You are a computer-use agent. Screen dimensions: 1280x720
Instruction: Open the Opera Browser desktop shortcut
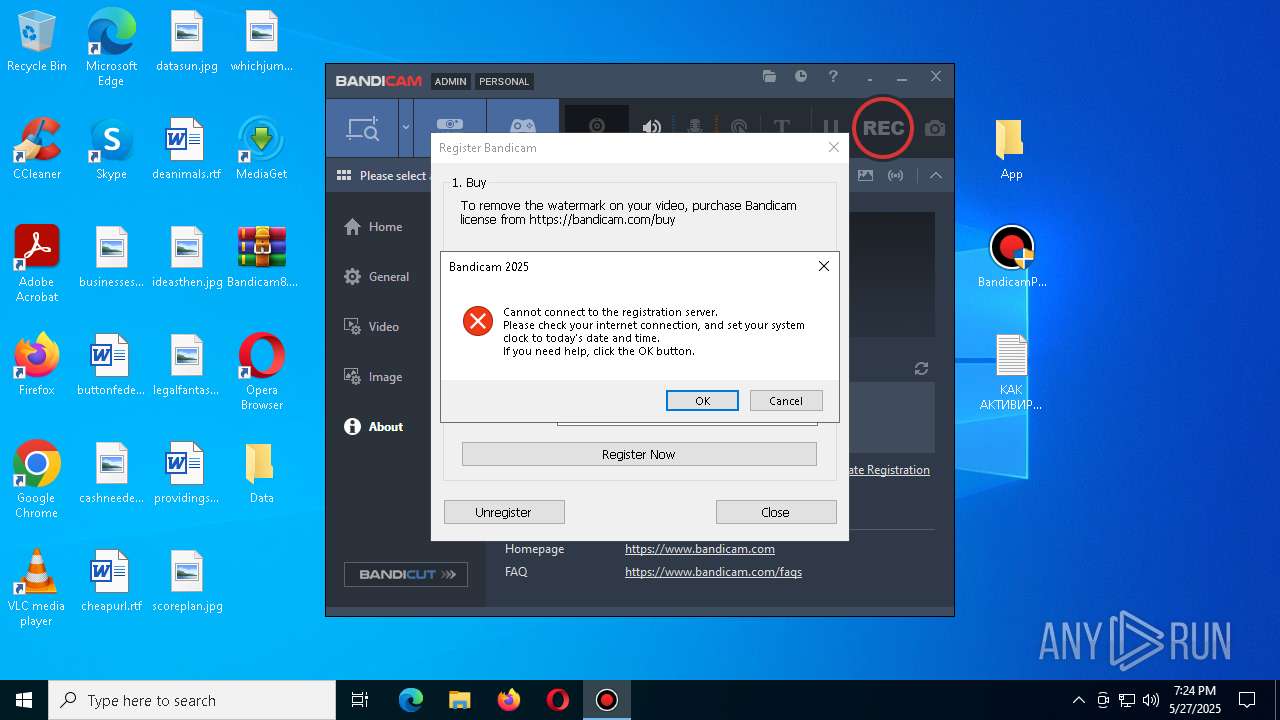pyautogui.click(x=262, y=372)
